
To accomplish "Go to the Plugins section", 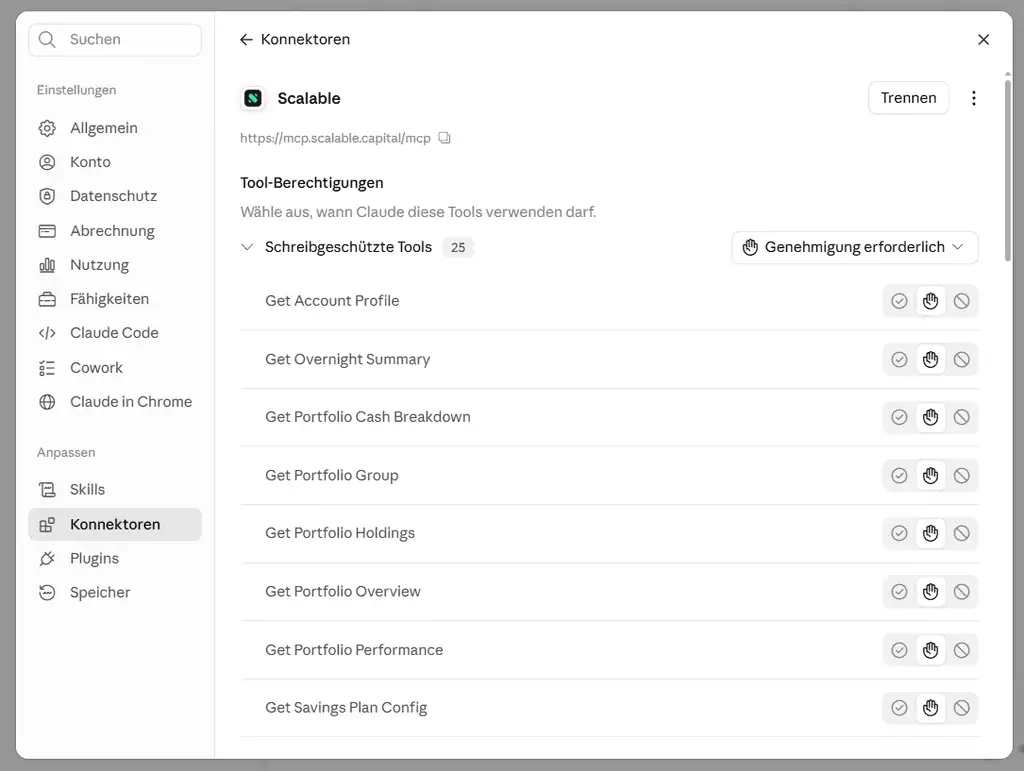I will coord(115,559).
